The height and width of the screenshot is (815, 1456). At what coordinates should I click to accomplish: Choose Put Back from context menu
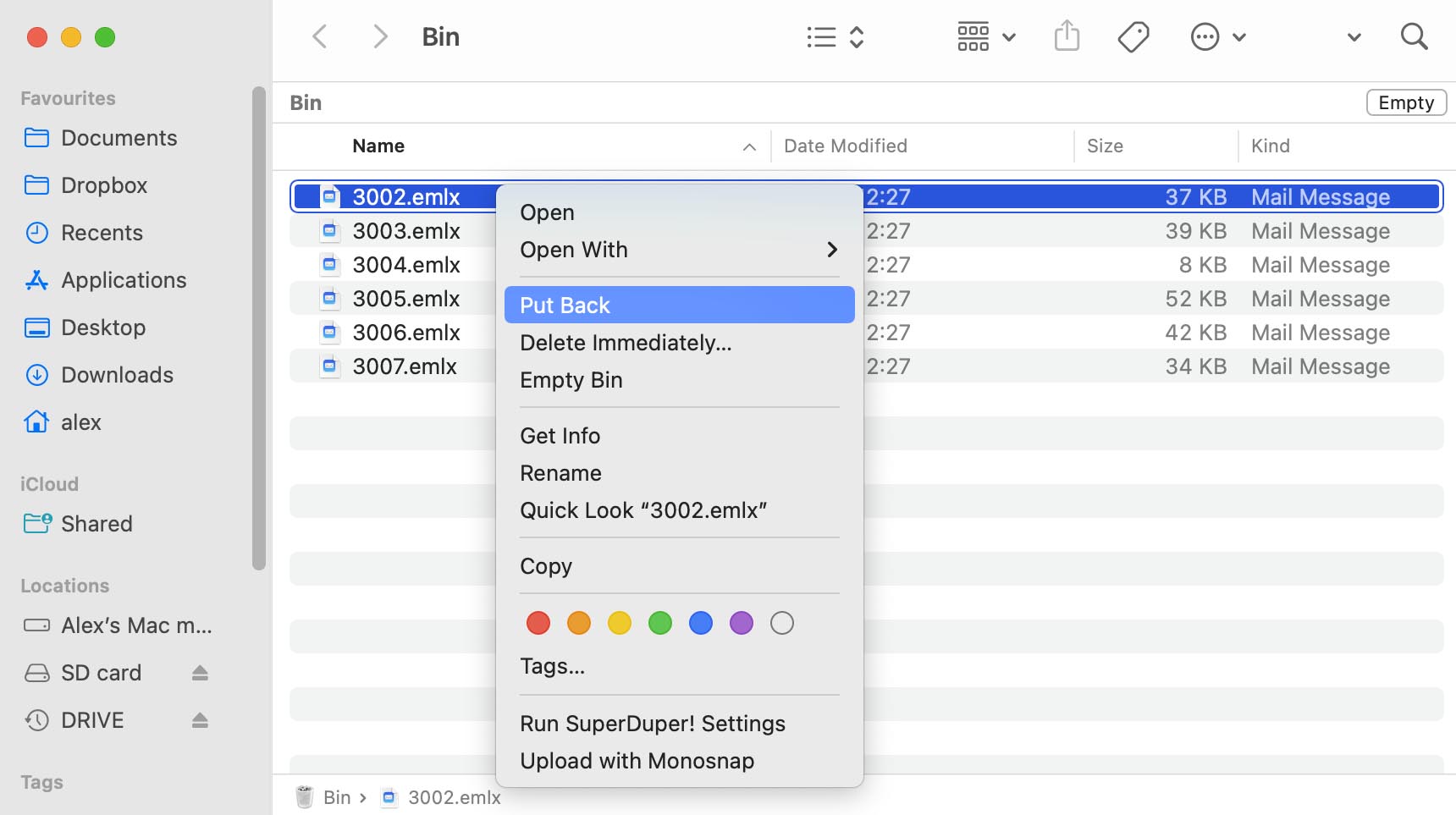[679, 305]
